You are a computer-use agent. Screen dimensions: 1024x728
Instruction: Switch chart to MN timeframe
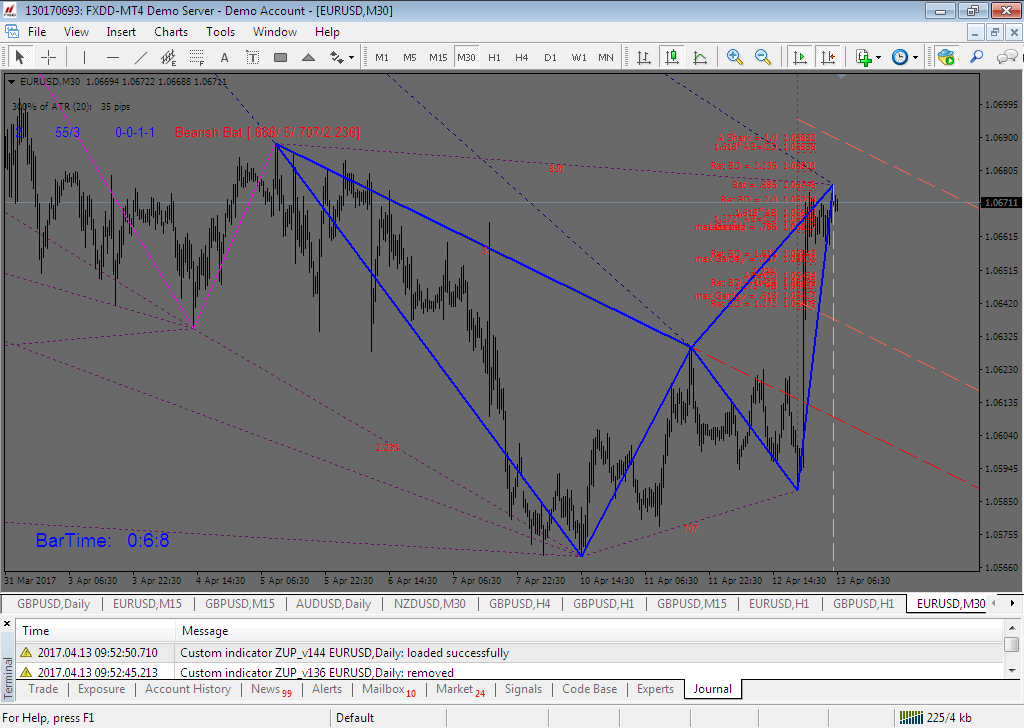point(606,57)
